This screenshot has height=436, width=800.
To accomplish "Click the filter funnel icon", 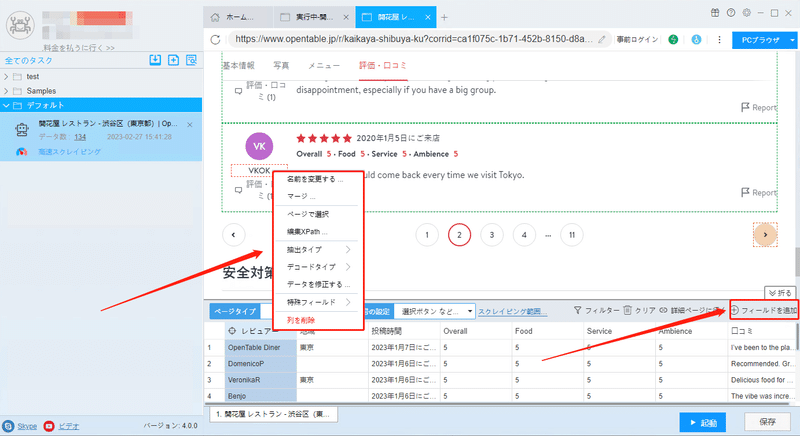I will pos(577,310).
